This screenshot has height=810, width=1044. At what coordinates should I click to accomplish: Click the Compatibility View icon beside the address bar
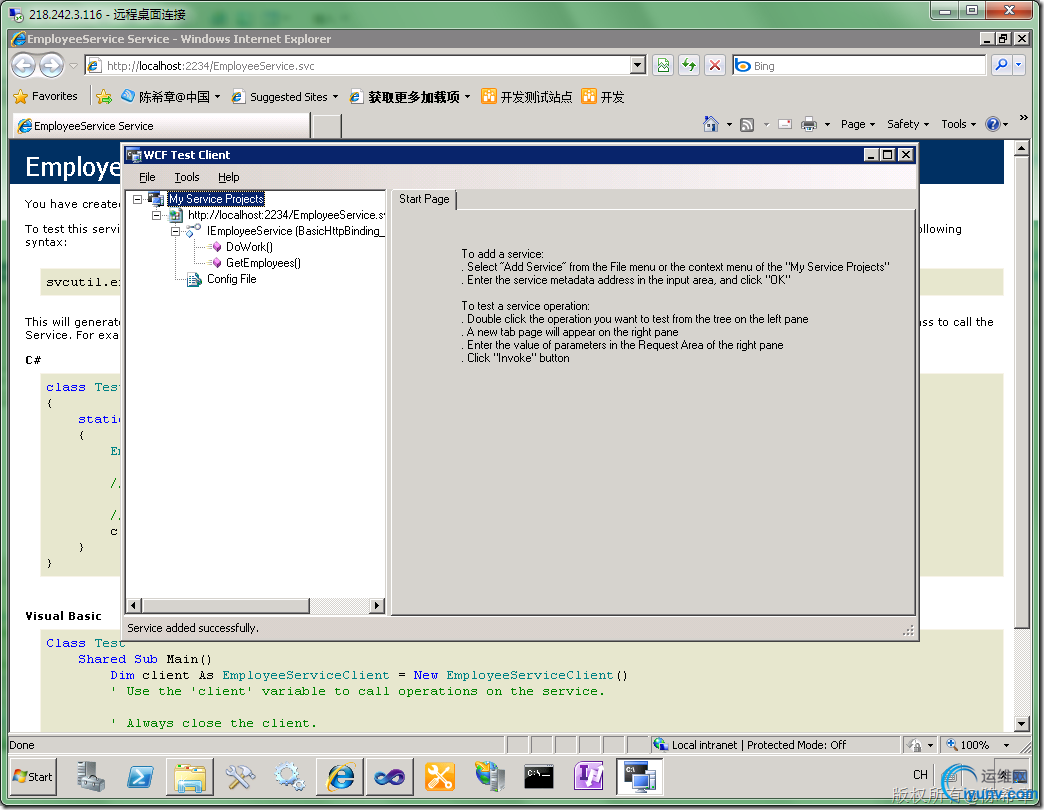(x=663, y=65)
